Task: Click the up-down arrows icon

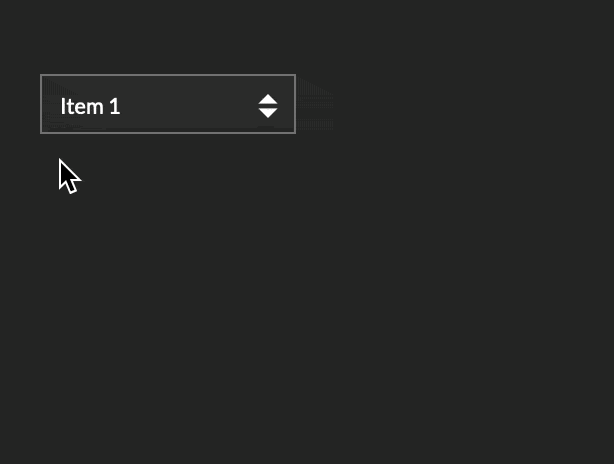Action: point(267,105)
